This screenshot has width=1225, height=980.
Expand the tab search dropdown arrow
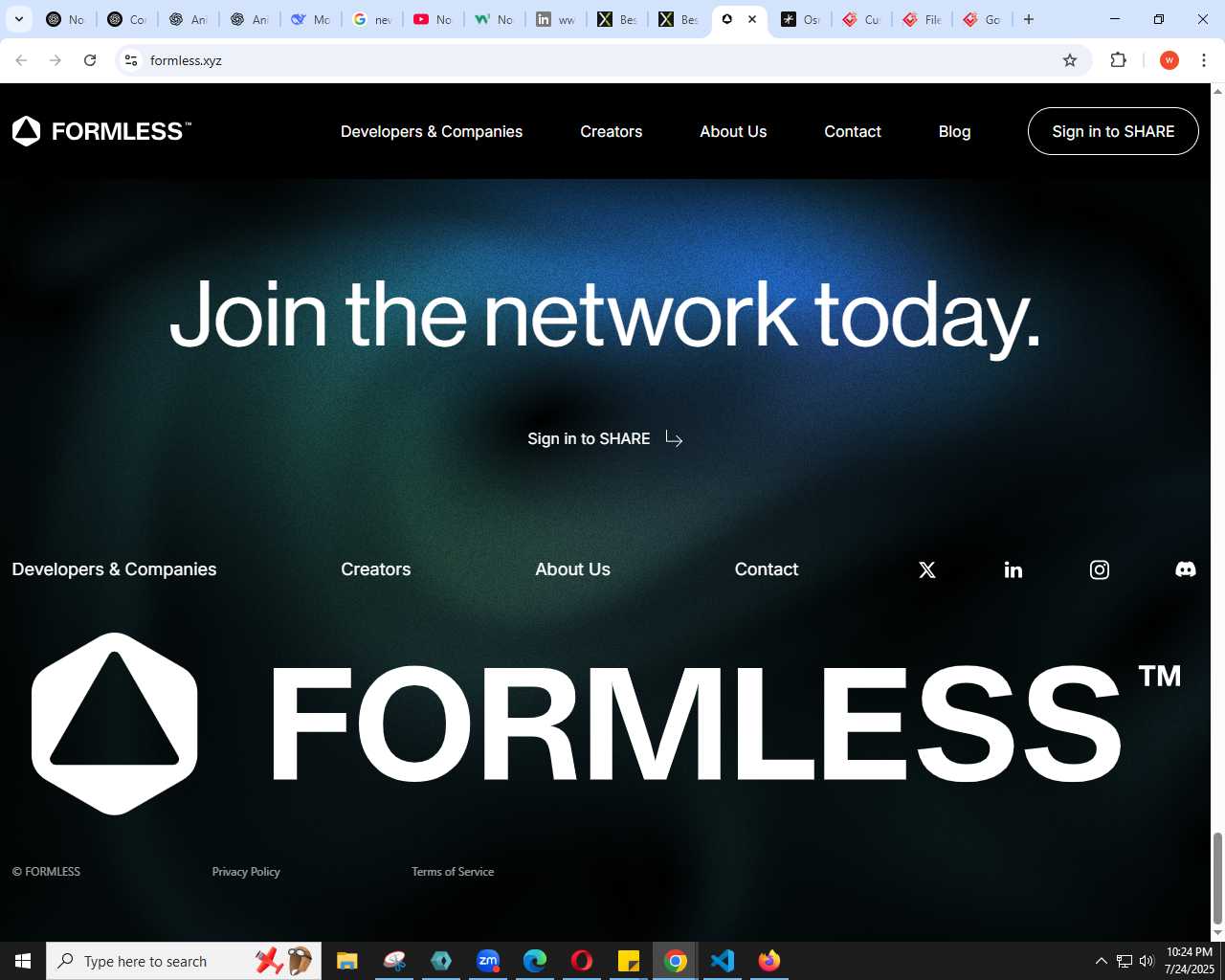18,19
